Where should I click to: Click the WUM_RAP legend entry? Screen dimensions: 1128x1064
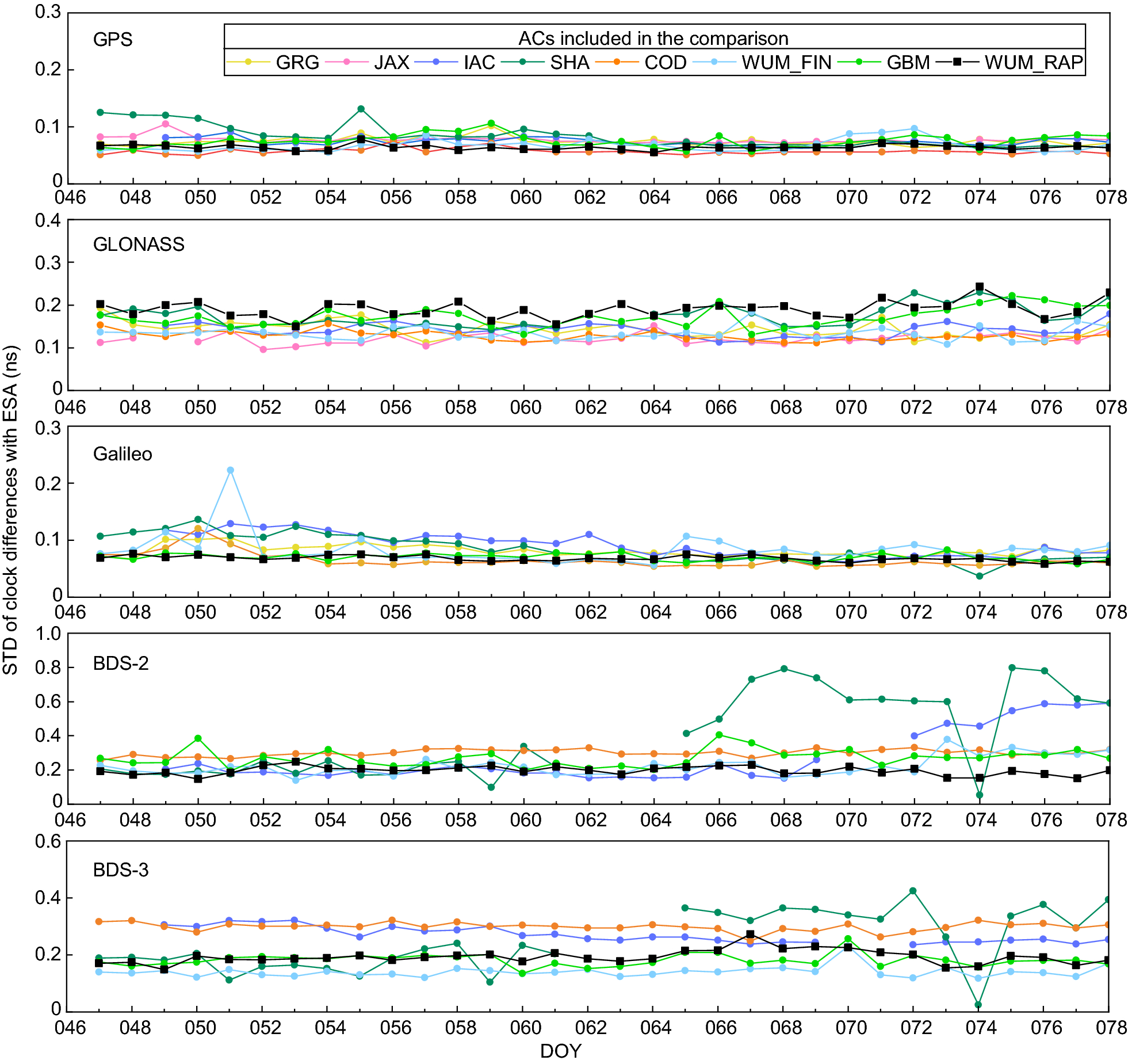click(x=1010, y=62)
